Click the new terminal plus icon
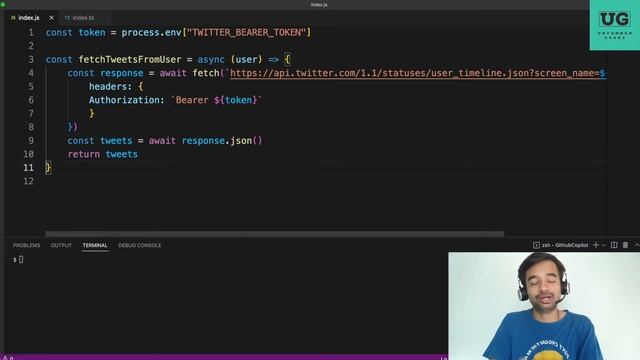 (x=596, y=245)
